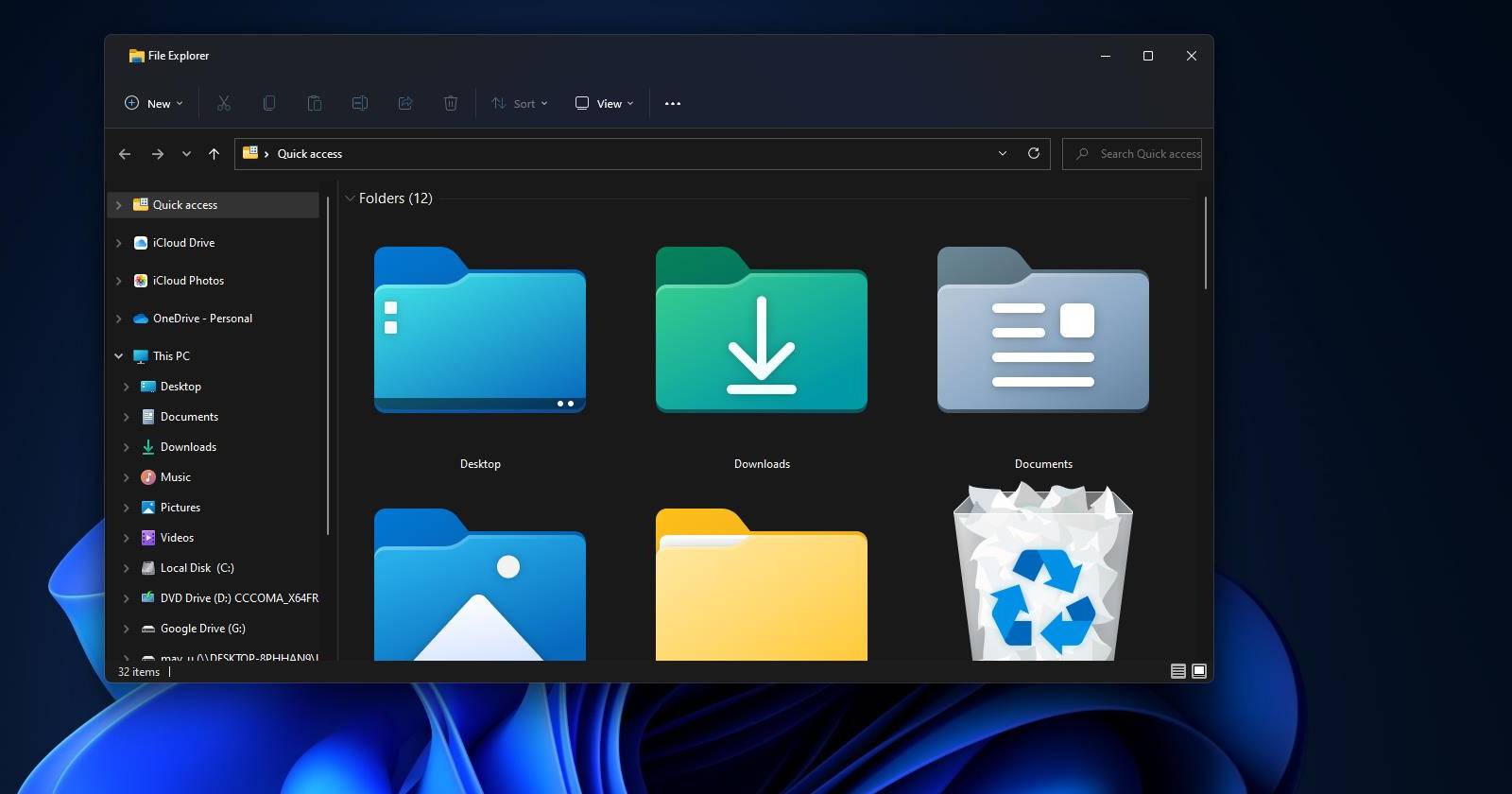Select the Recycle Bin thumbnail

1043,572
